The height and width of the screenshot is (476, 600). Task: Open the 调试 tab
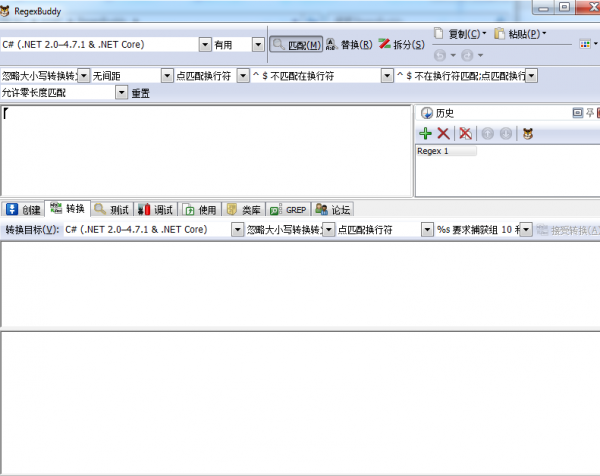pyautogui.click(x=155, y=210)
